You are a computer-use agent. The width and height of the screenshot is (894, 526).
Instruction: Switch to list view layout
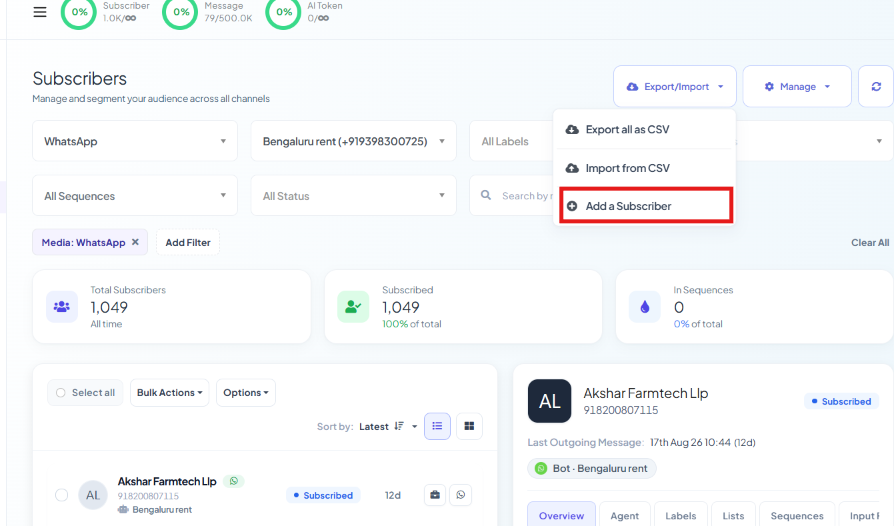(437, 426)
